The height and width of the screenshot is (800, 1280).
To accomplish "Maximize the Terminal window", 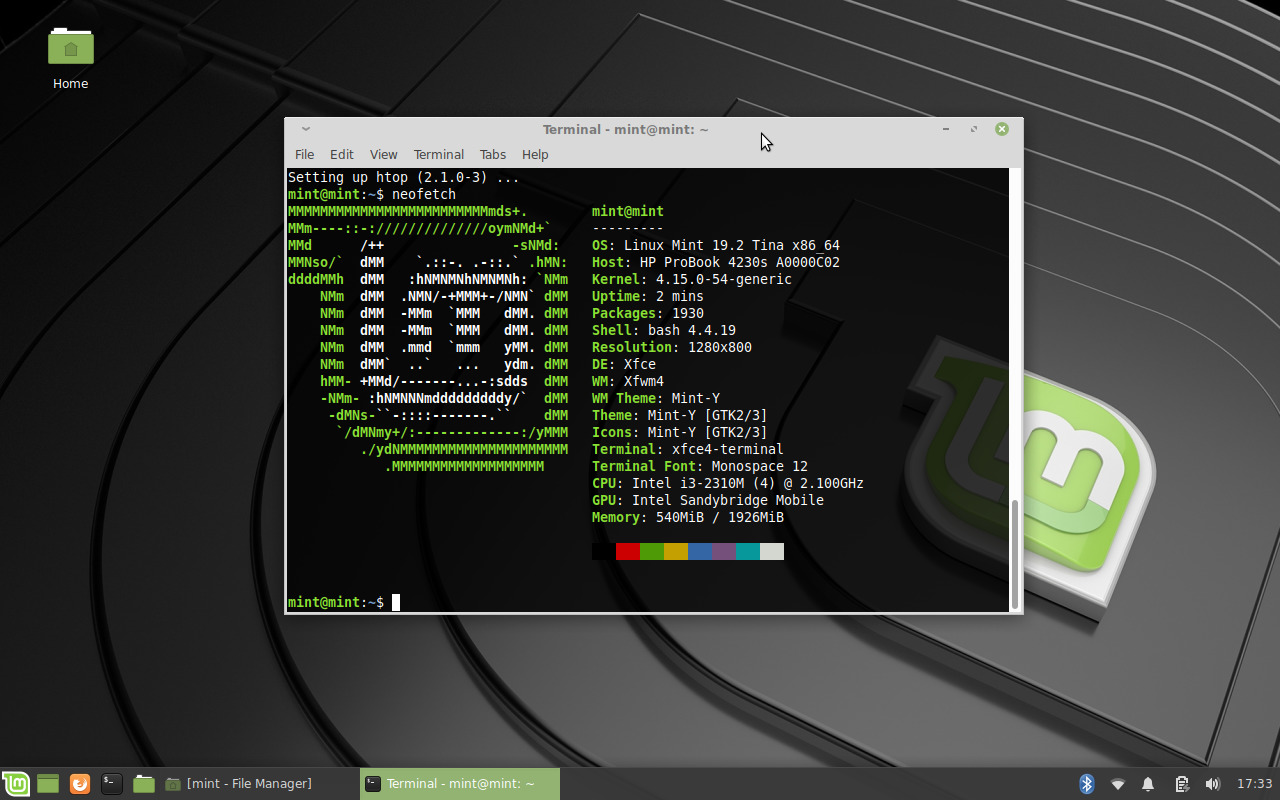I will click(x=974, y=129).
